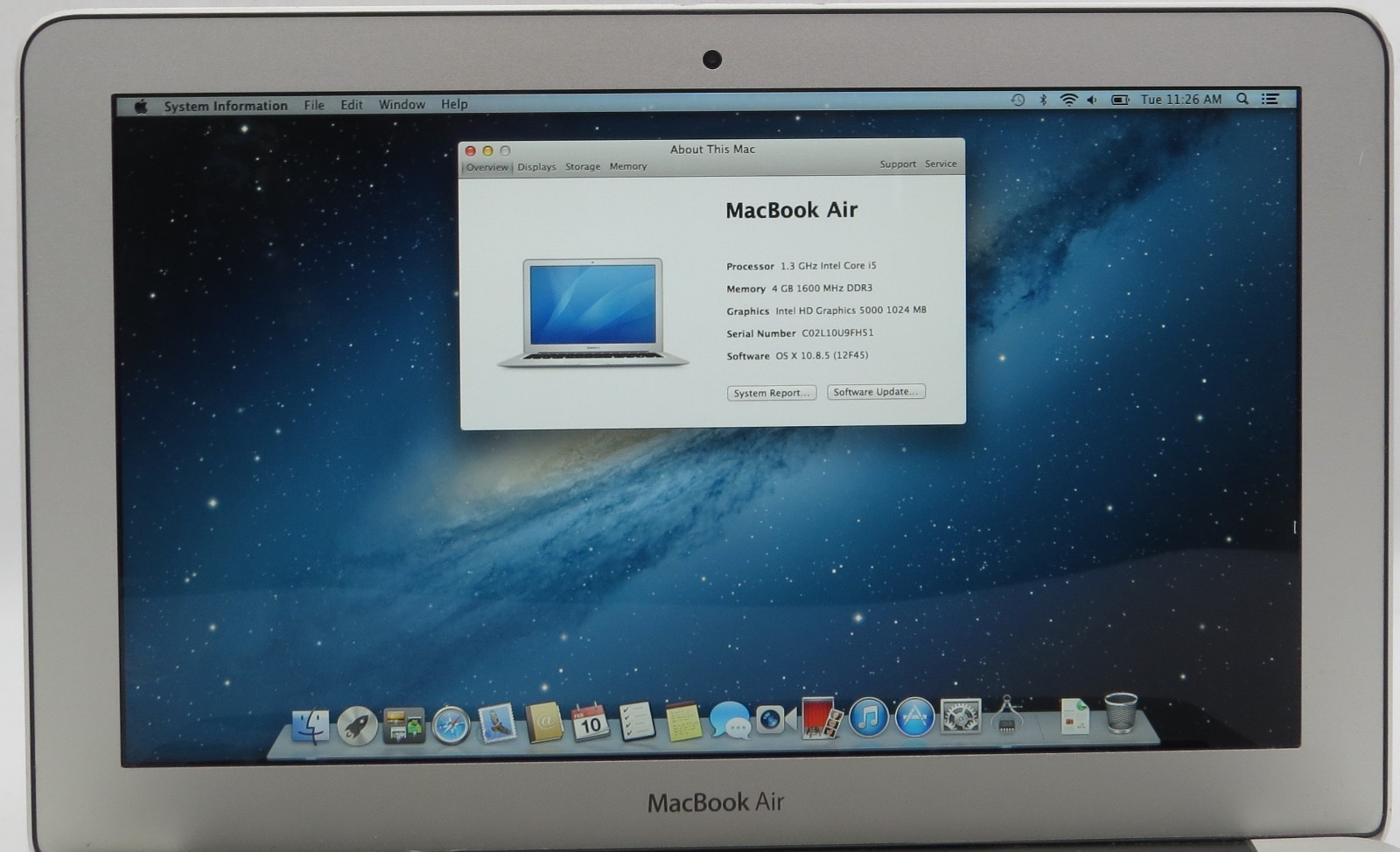The height and width of the screenshot is (852, 1400).
Task: Open the Wi-Fi status menu
Action: pyautogui.click(x=1068, y=100)
